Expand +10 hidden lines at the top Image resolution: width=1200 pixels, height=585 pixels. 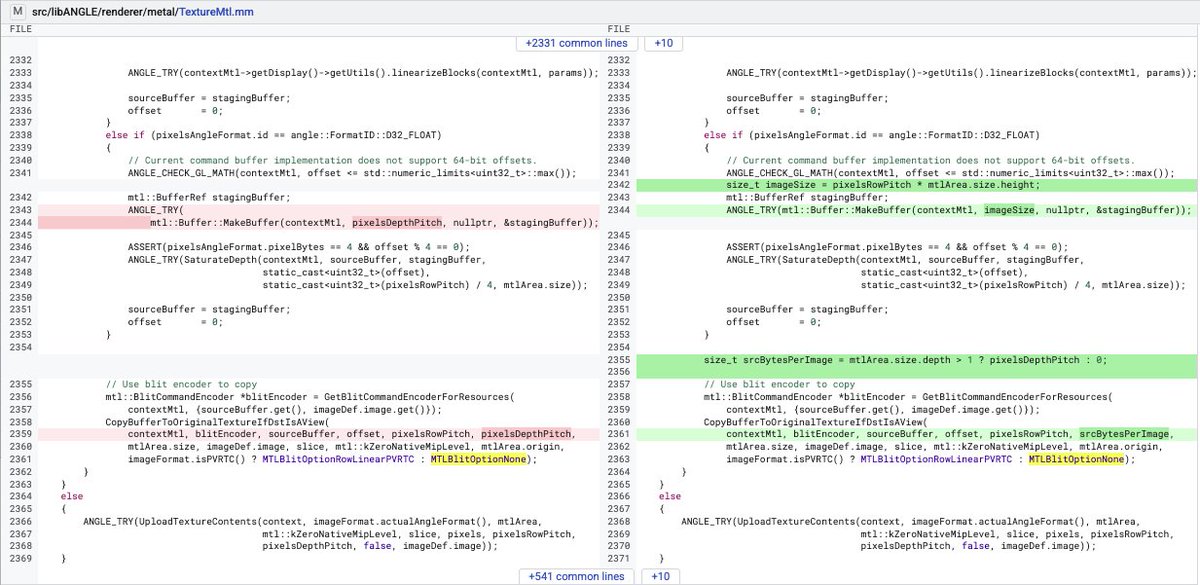pyautogui.click(x=661, y=43)
